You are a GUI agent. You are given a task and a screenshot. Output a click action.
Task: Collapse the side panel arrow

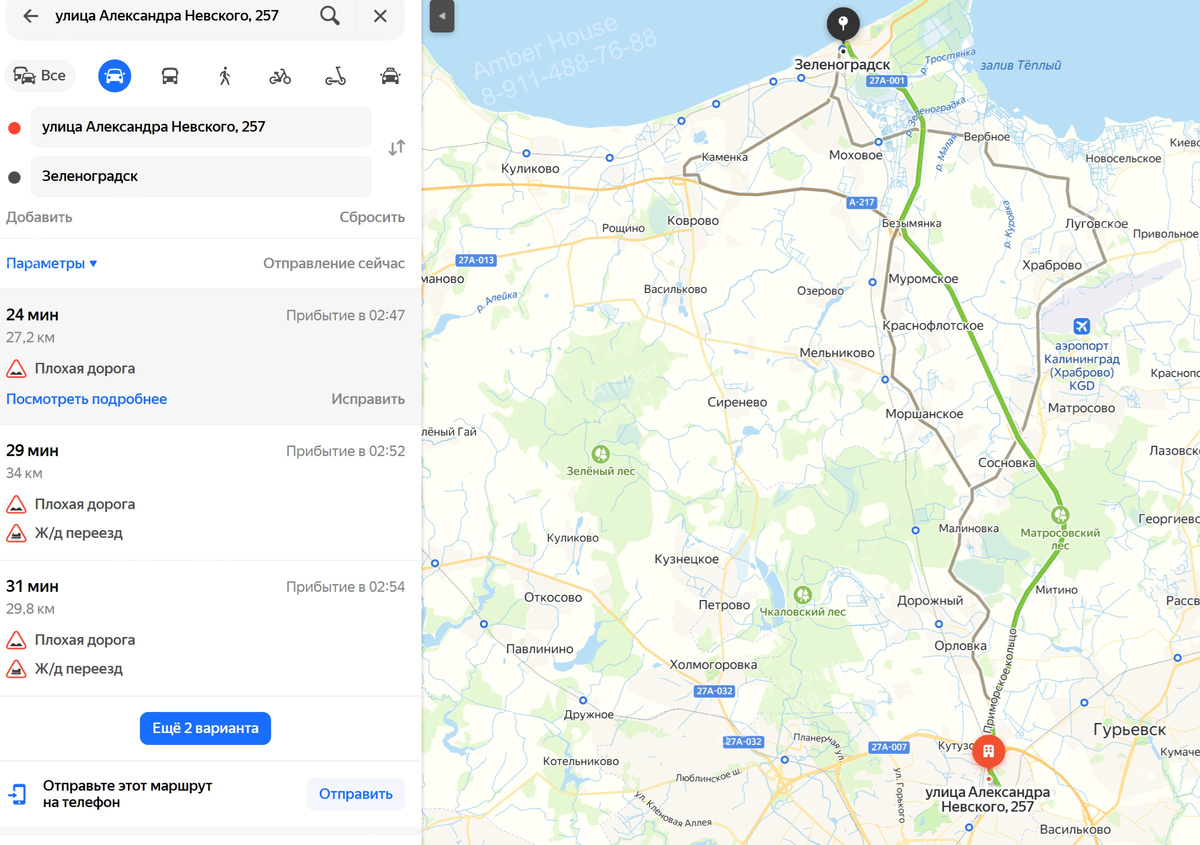pos(442,16)
